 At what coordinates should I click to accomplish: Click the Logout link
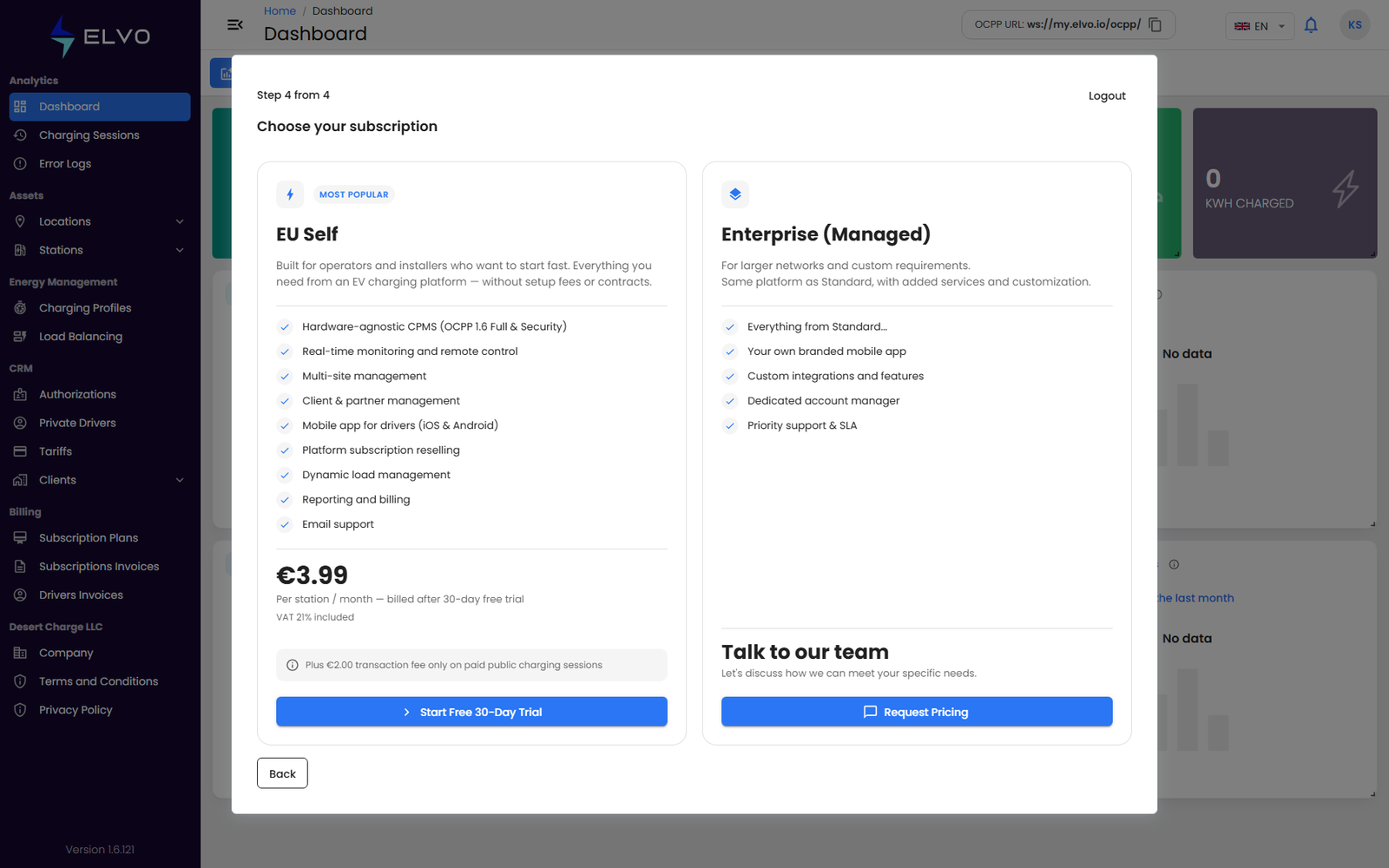(1107, 95)
